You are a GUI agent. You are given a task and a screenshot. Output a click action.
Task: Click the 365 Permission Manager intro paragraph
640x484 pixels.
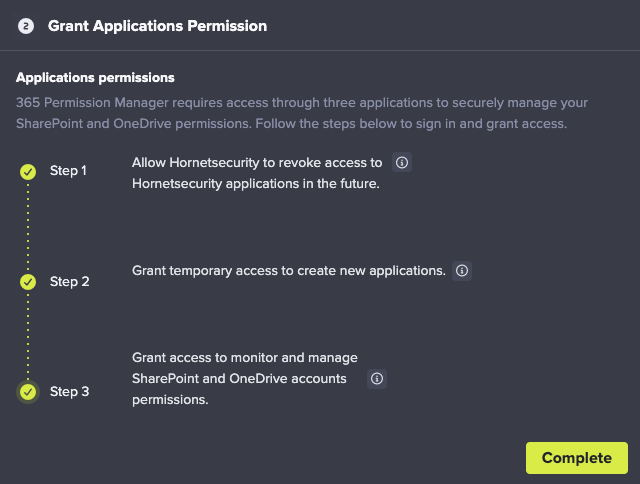tap(302, 113)
